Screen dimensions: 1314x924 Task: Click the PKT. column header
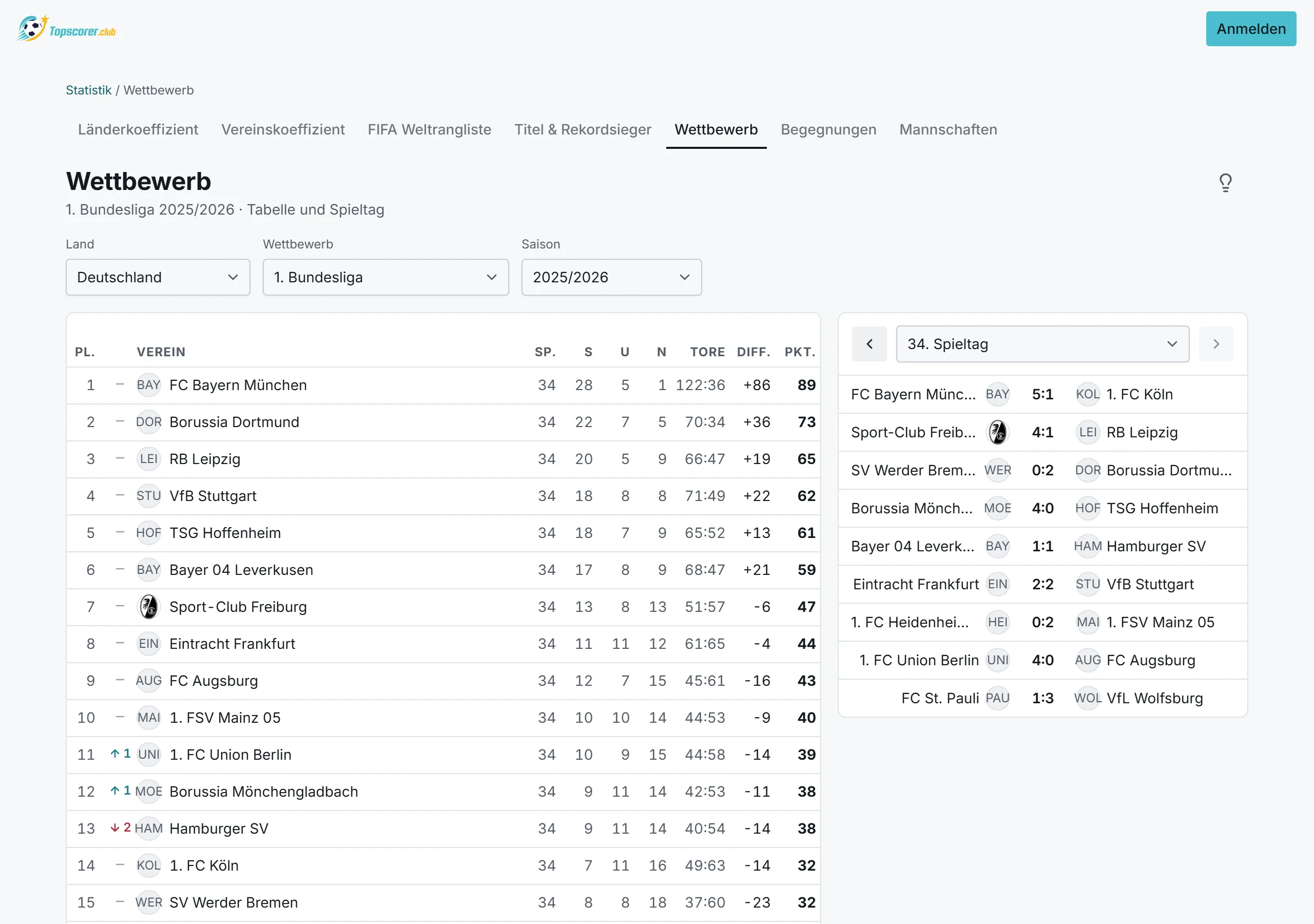click(800, 352)
